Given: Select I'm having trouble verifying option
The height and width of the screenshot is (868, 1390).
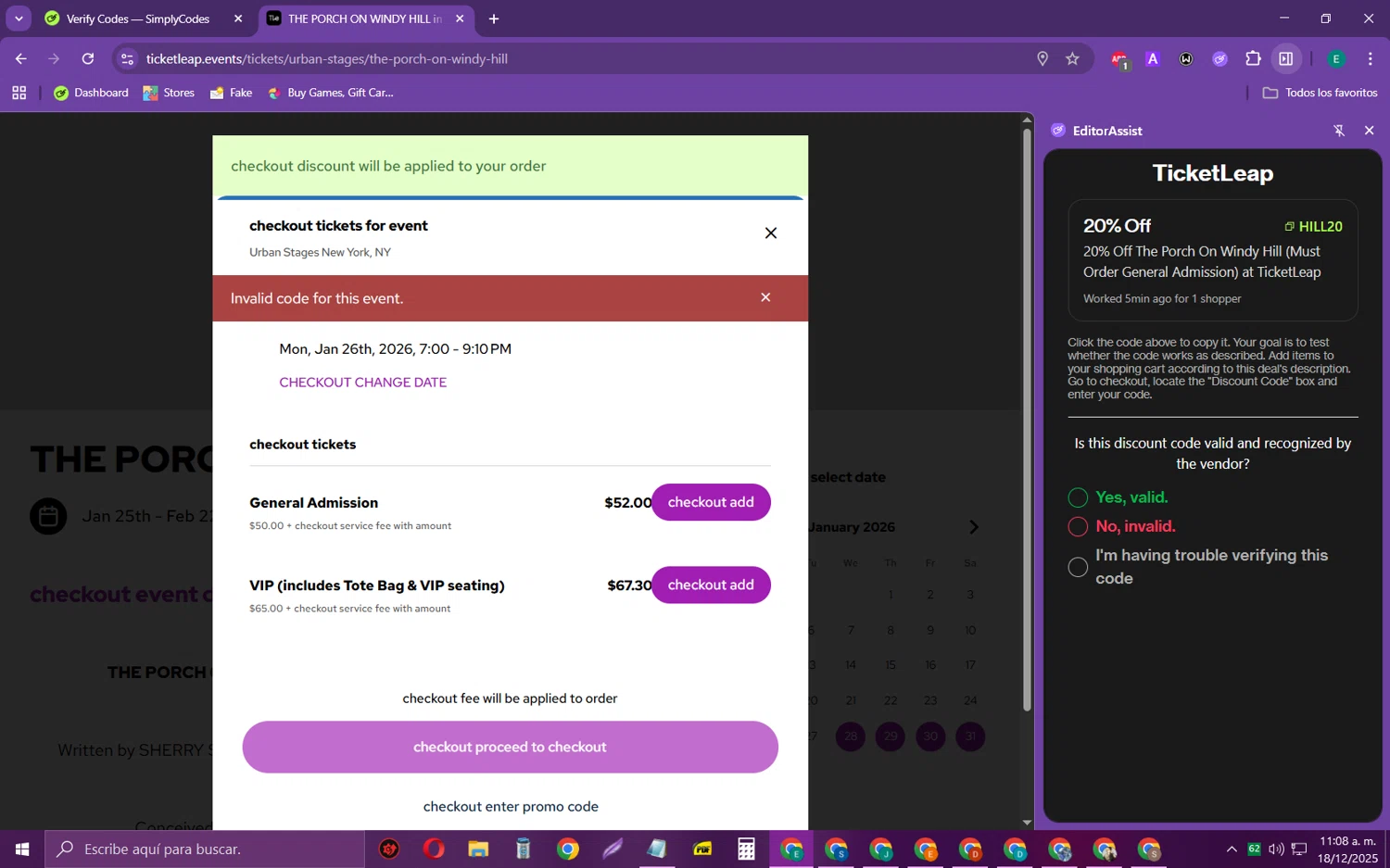Looking at the screenshot, I should tap(1078, 567).
